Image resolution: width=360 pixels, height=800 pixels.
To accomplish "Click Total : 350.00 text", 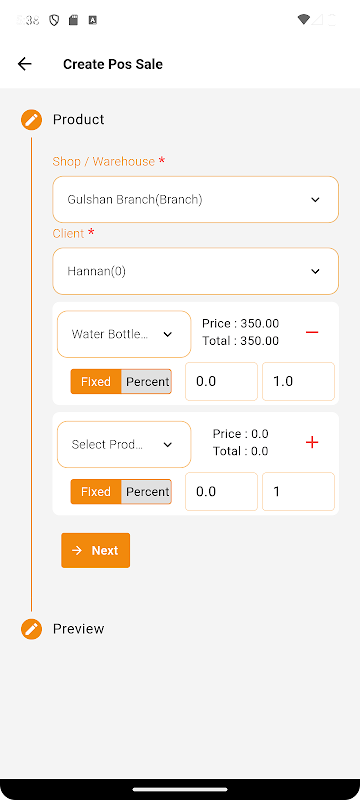I will point(241,341).
